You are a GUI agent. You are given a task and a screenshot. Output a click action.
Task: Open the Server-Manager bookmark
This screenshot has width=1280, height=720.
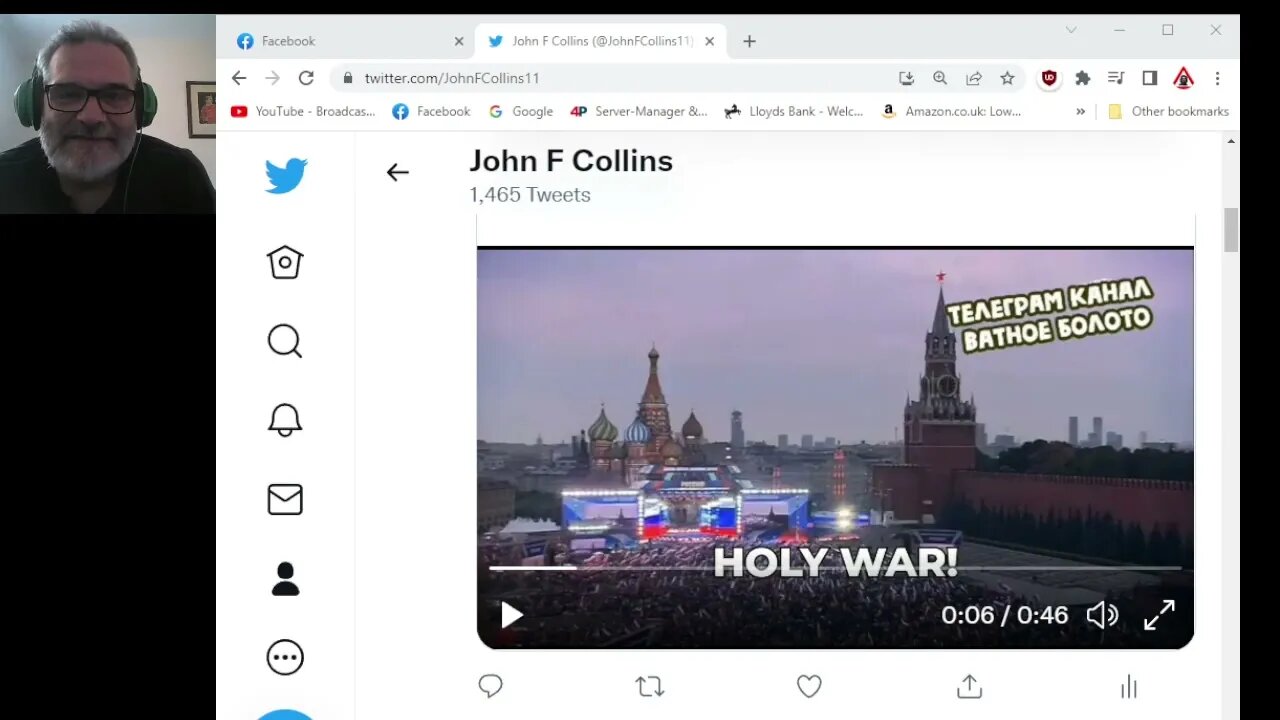pyautogui.click(x=639, y=112)
